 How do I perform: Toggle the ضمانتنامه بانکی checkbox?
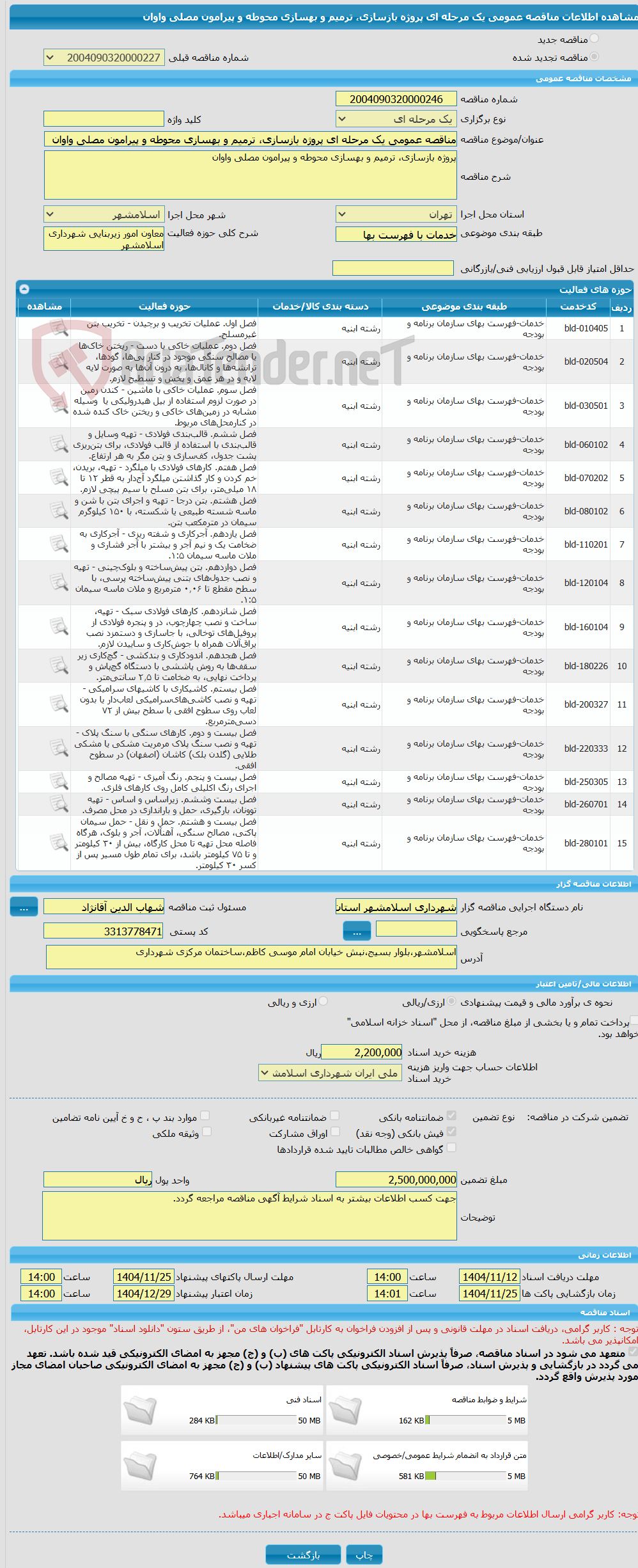click(451, 1116)
